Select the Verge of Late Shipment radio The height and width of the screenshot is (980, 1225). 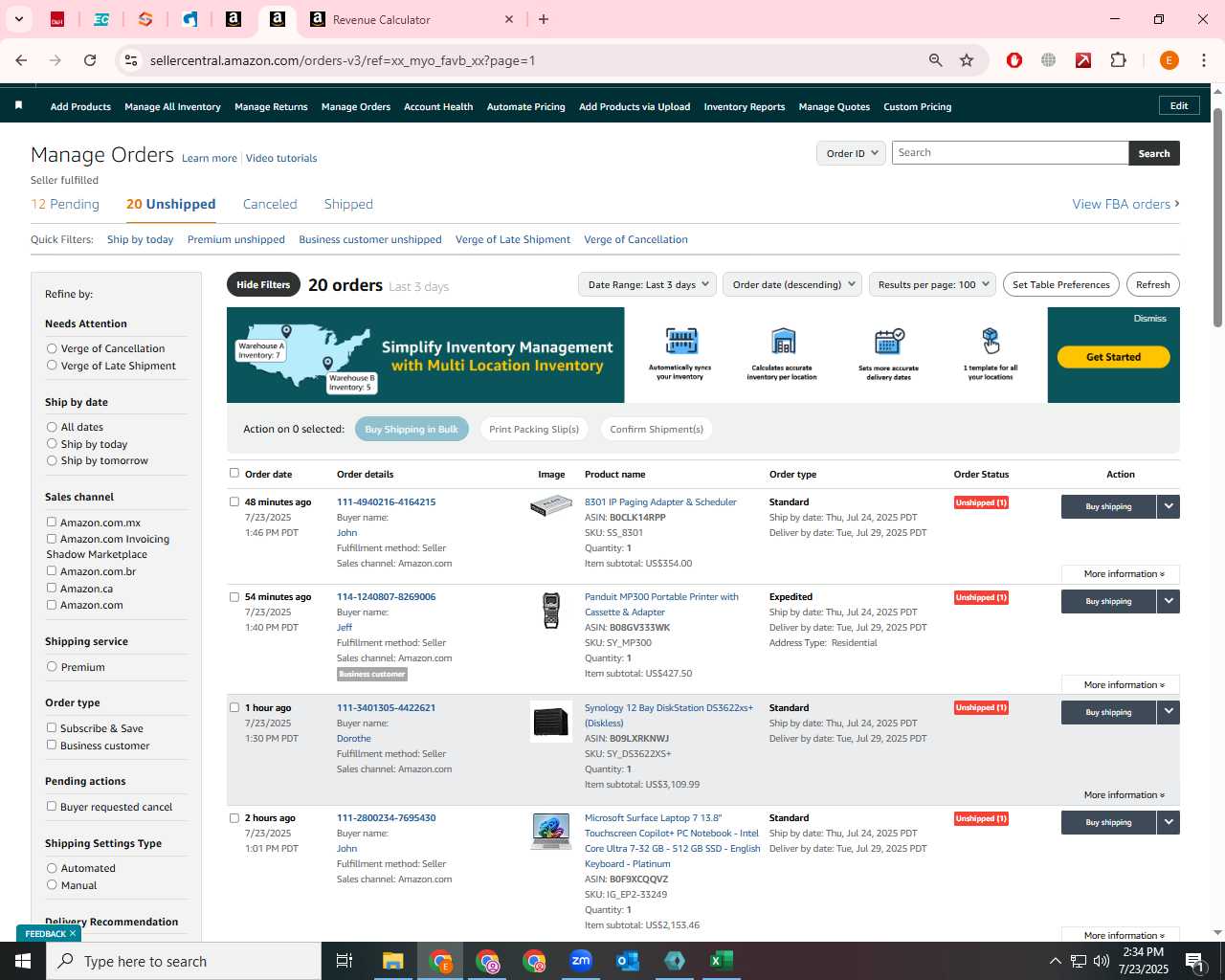(52, 366)
